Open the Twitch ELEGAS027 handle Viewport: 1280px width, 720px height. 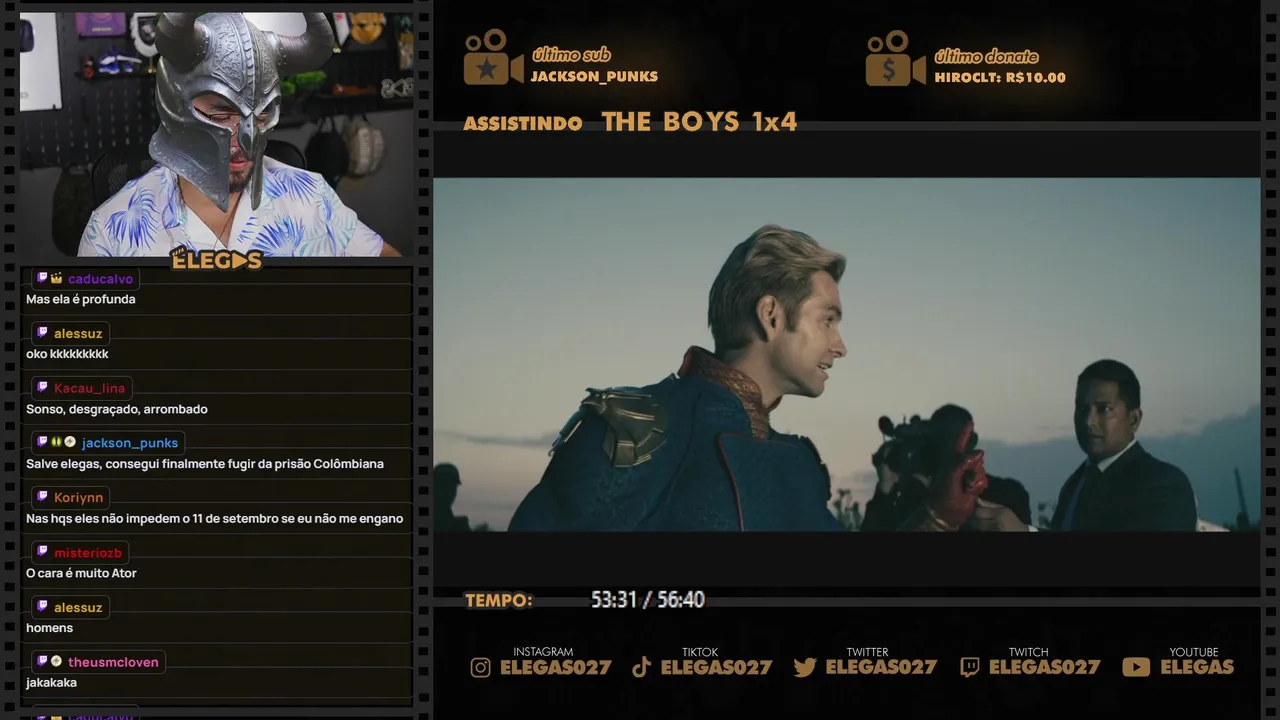pyautogui.click(x=1045, y=667)
